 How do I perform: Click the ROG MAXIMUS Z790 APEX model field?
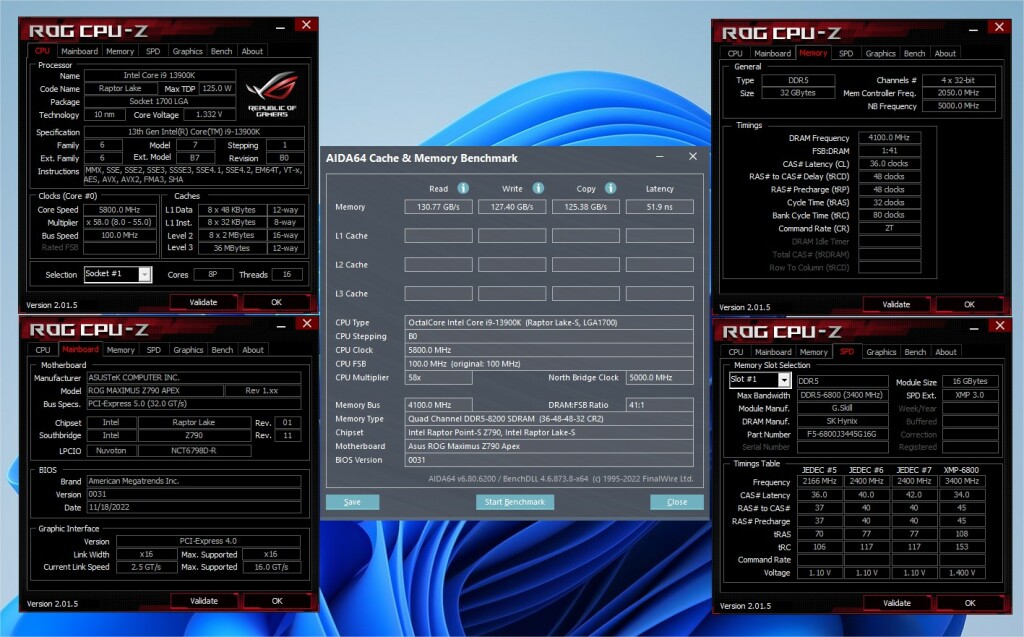click(x=153, y=390)
